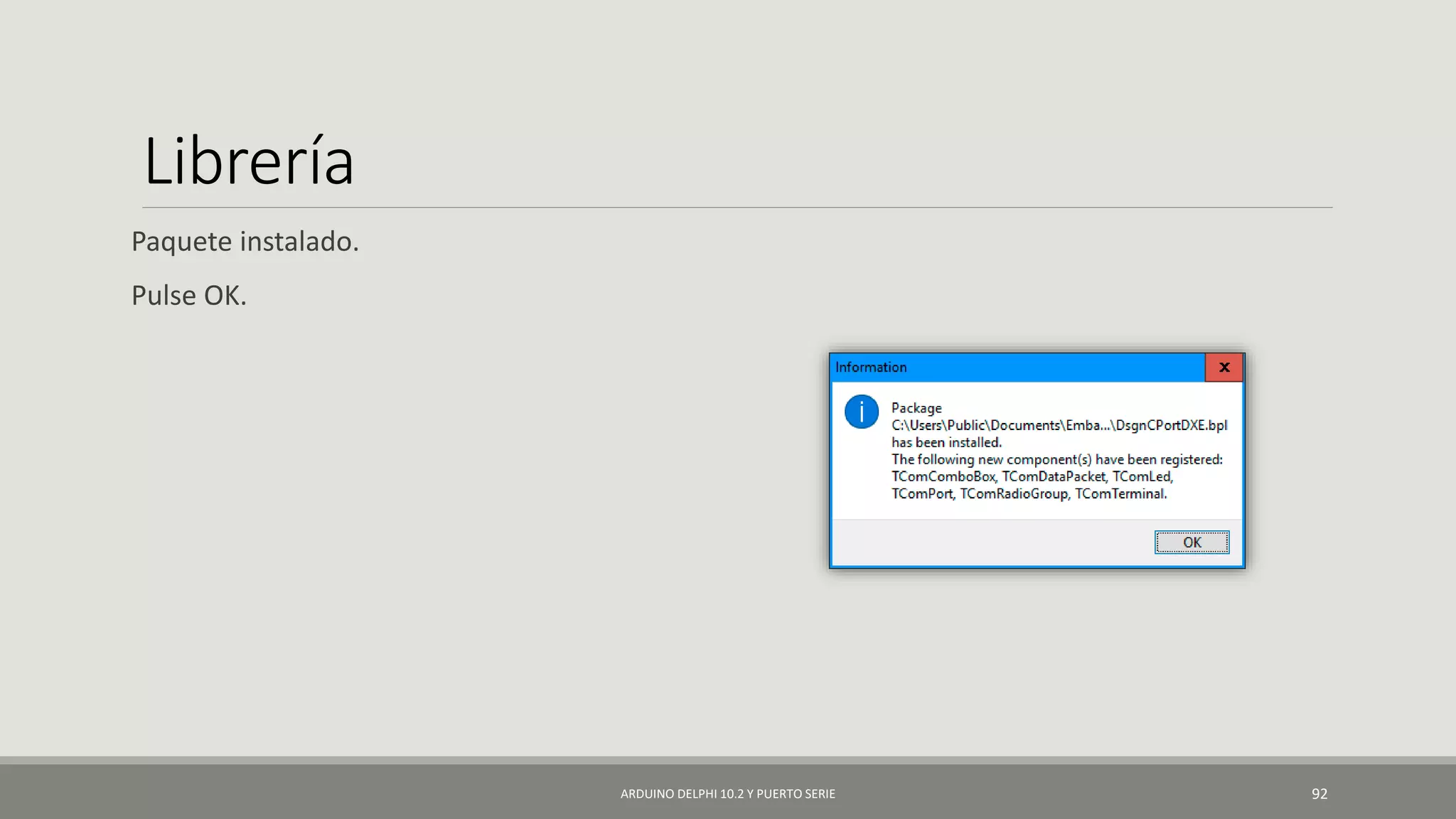Click the TComDataPacket component name

tap(1054, 476)
